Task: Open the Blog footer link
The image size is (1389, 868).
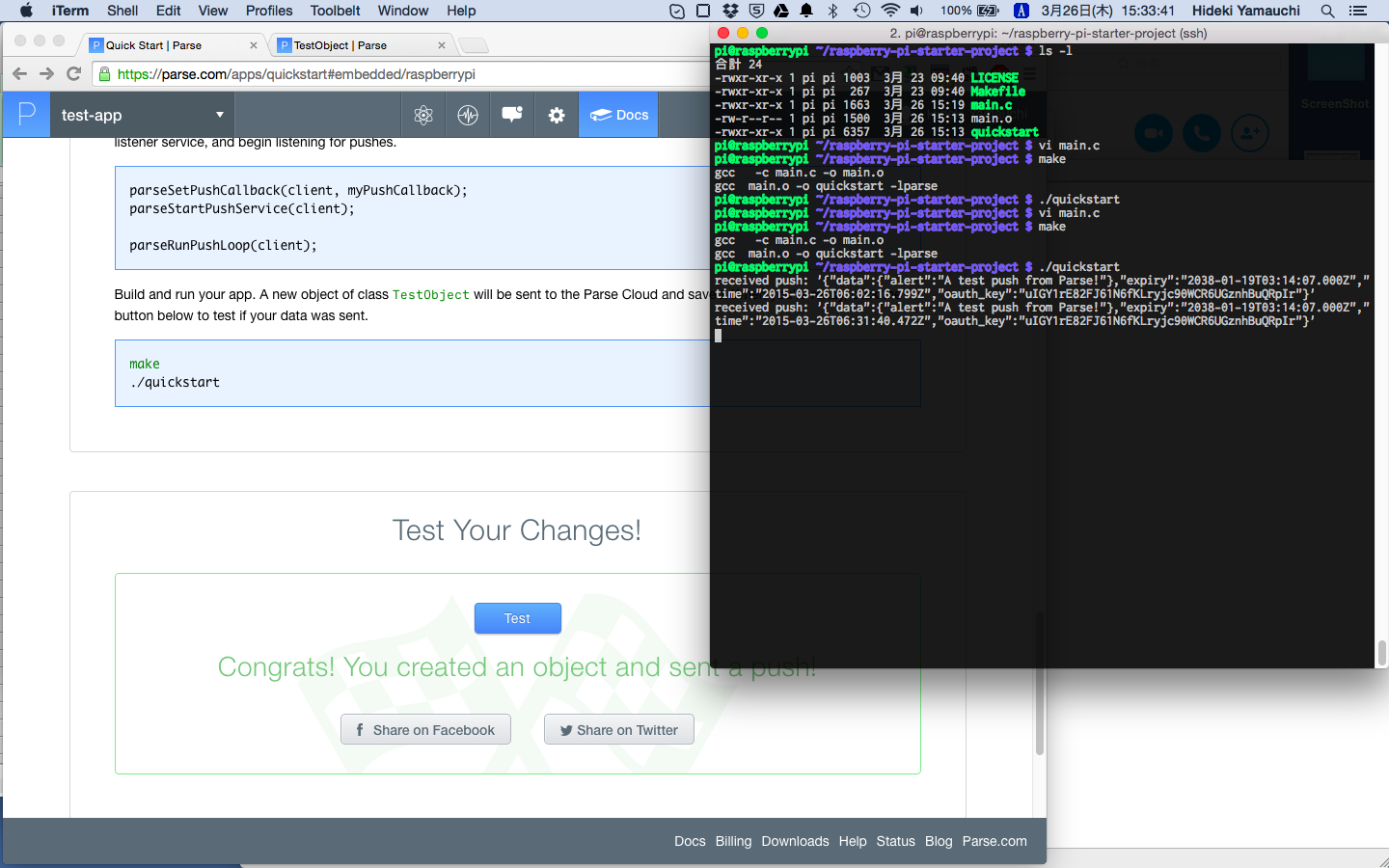Action: coord(939,841)
